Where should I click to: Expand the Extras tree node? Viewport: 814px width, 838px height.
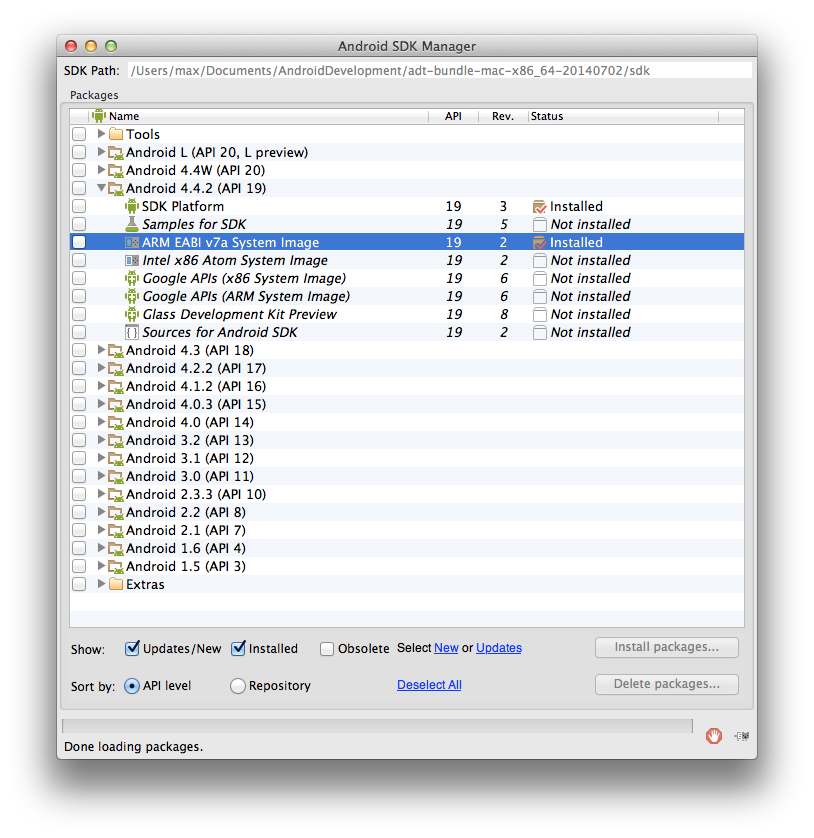pos(101,584)
